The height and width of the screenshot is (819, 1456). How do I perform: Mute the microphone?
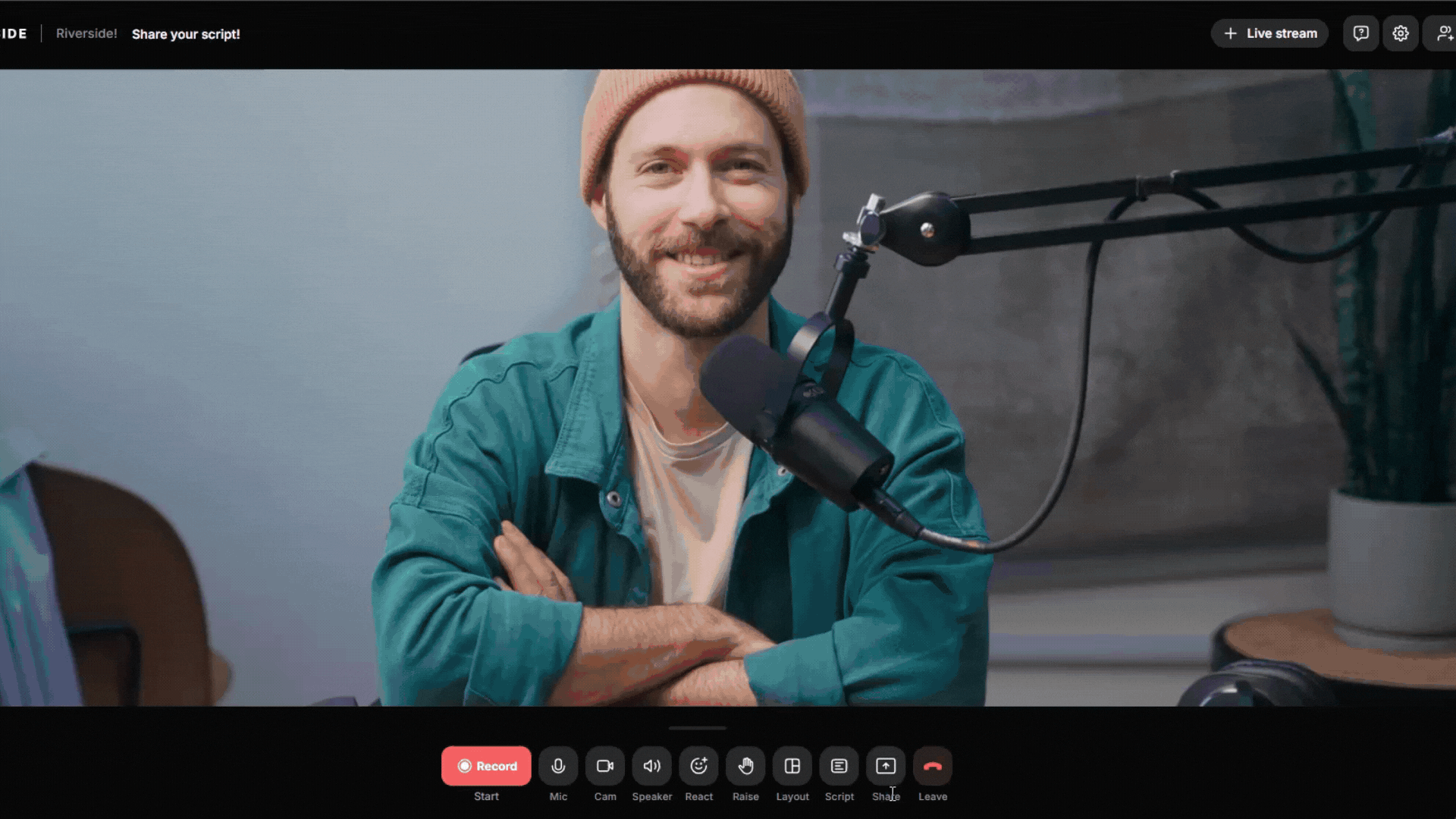click(x=558, y=766)
